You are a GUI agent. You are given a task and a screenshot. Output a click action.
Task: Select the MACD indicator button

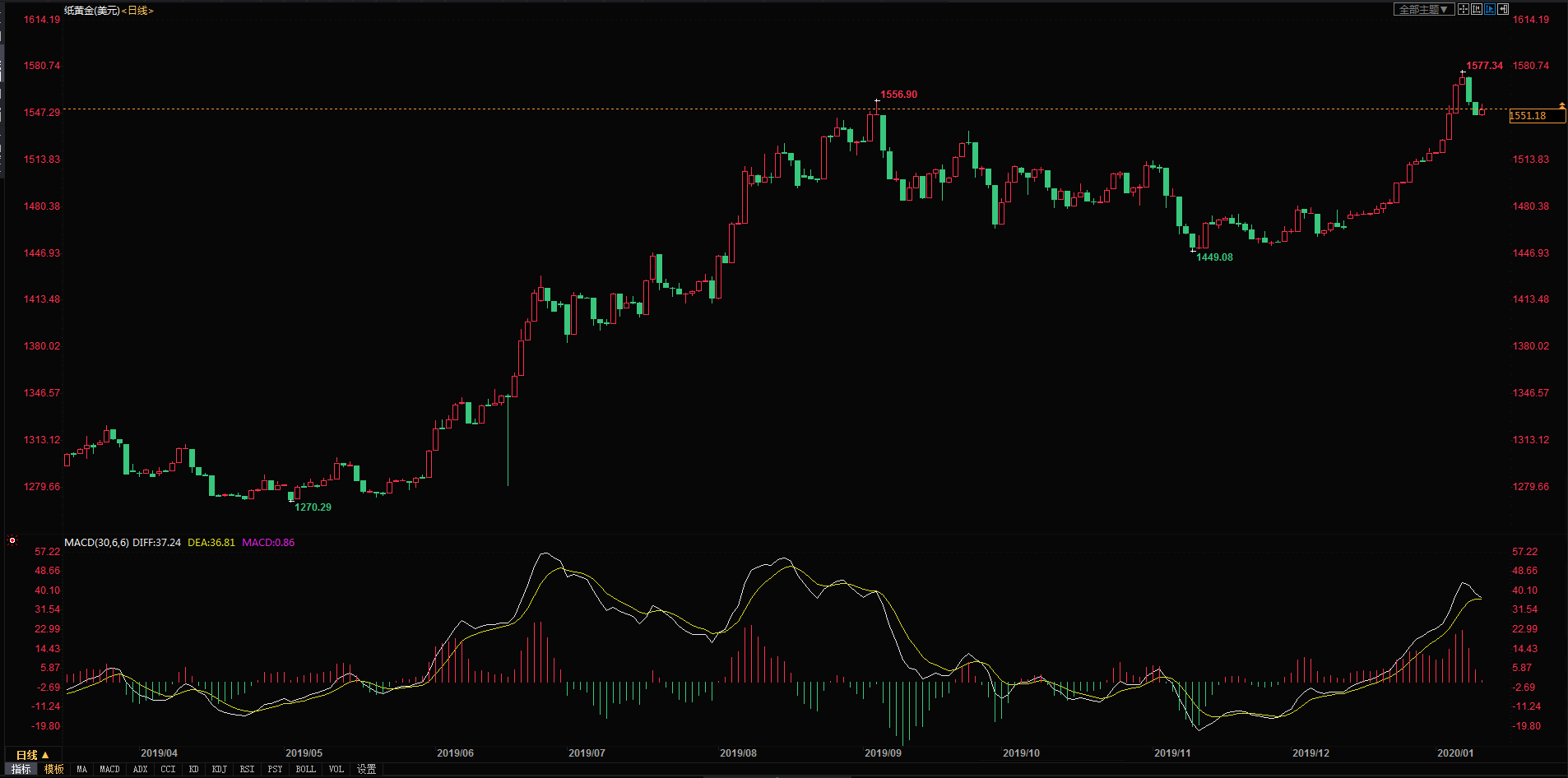click(x=109, y=769)
